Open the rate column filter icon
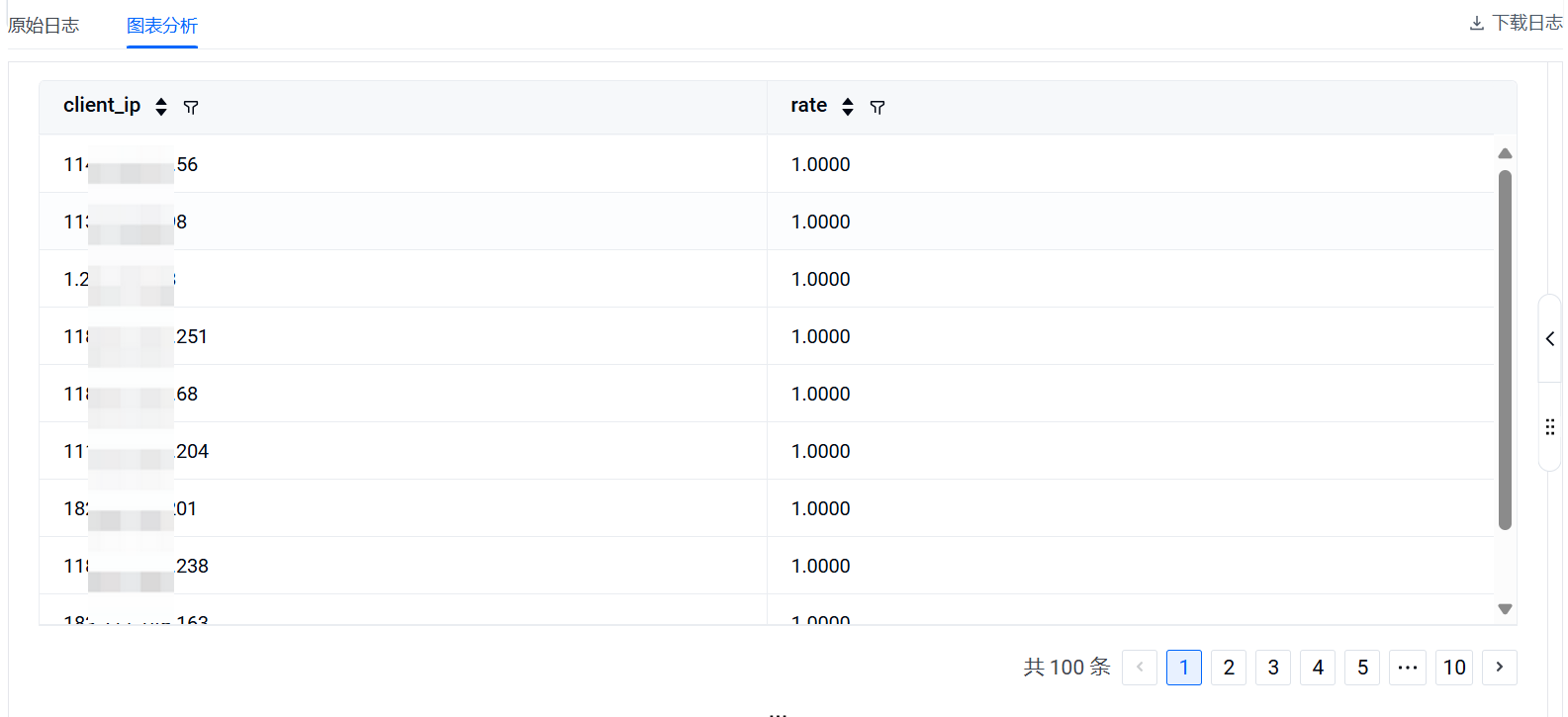 [x=877, y=107]
